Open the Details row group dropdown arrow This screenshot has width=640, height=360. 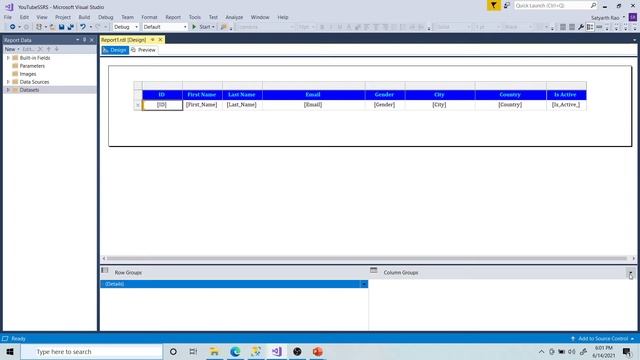click(364, 284)
